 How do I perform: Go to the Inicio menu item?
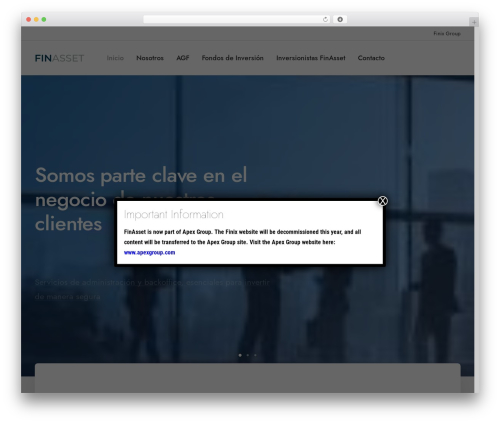(x=115, y=58)
